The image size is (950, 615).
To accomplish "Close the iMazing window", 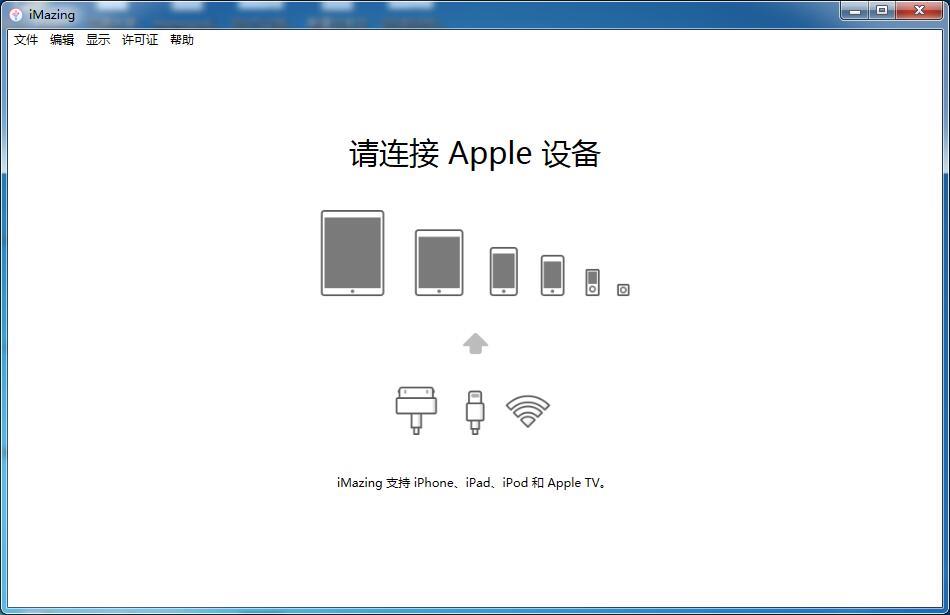I will (x=919, y=10).
